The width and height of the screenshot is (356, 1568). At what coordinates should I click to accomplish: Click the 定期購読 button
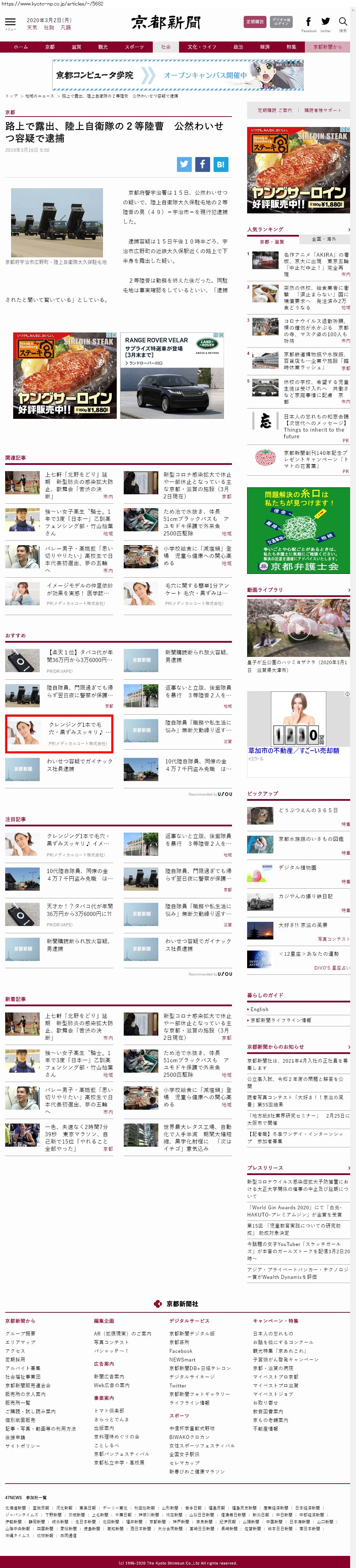pos(254,22)
